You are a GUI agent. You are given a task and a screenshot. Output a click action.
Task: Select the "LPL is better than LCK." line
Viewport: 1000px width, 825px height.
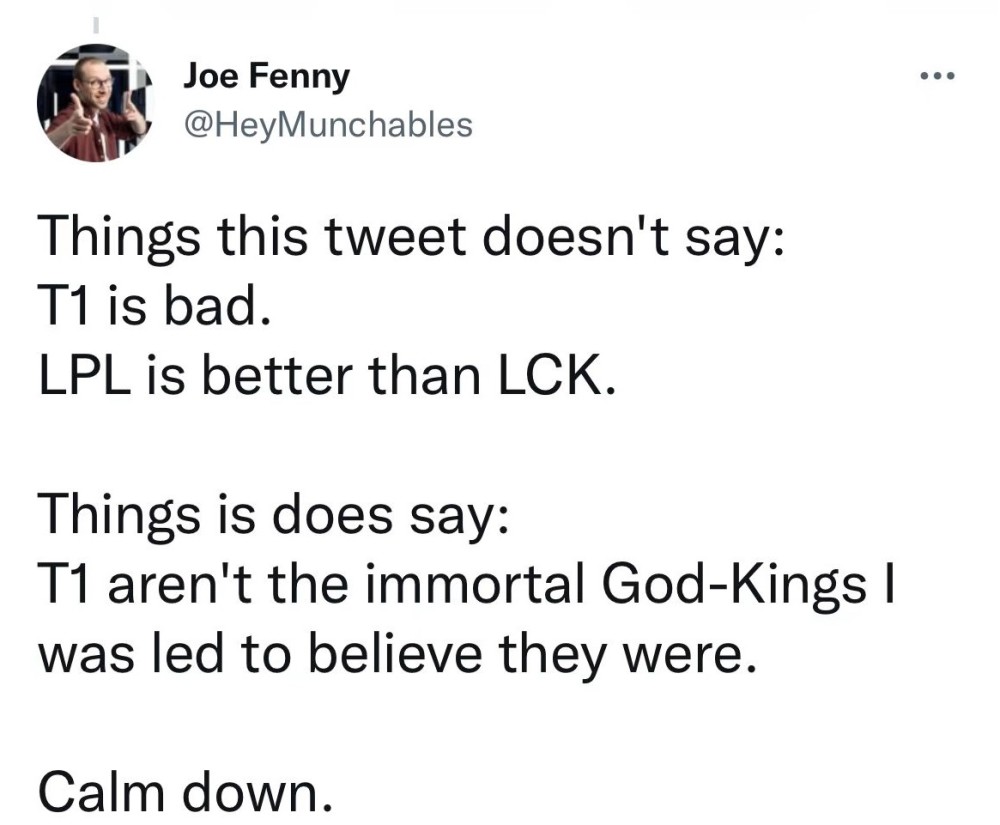(x=323, y=381)
